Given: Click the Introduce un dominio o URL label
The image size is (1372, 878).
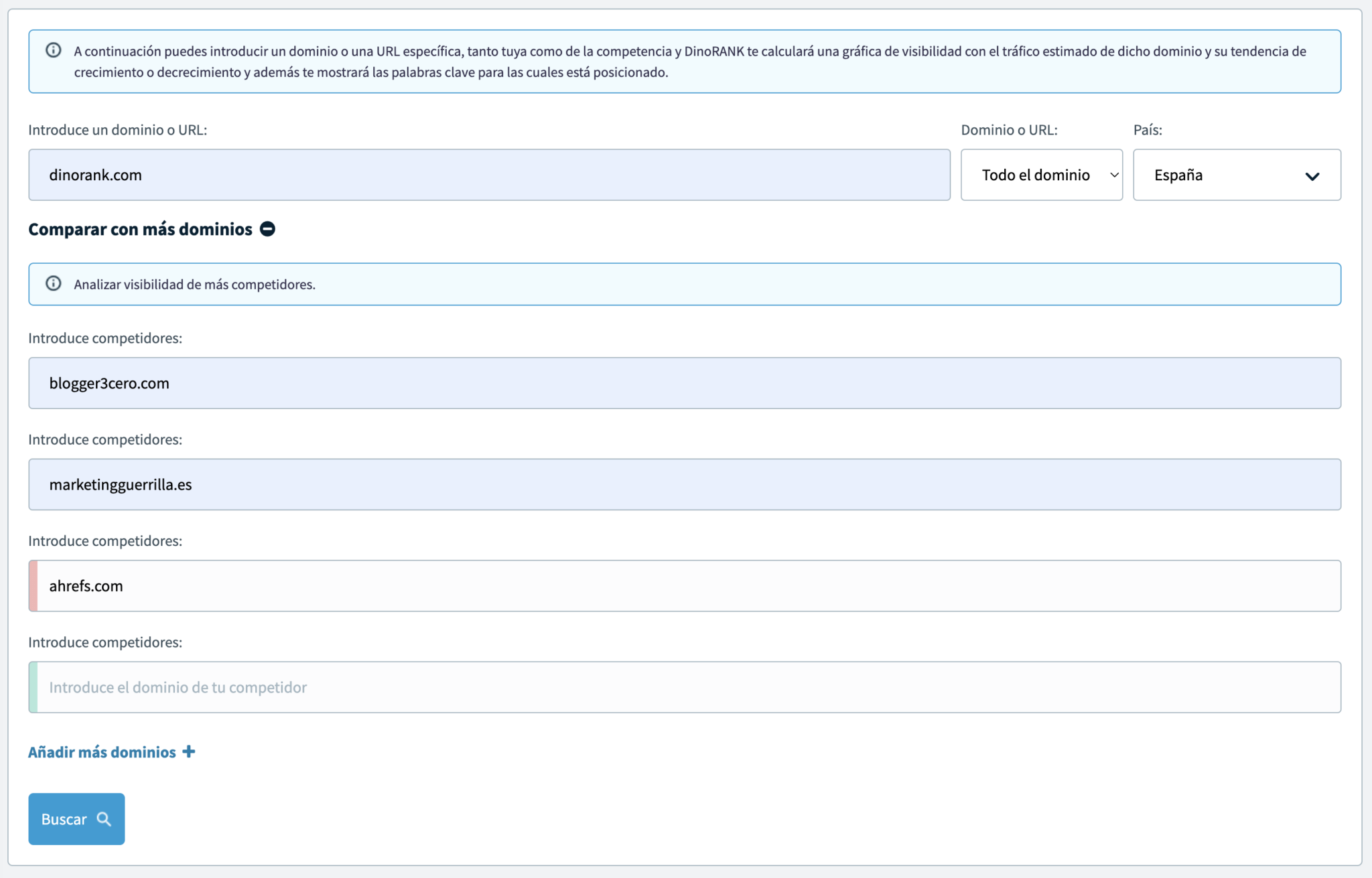Looking at the screenshot, I should coord(117,130).
